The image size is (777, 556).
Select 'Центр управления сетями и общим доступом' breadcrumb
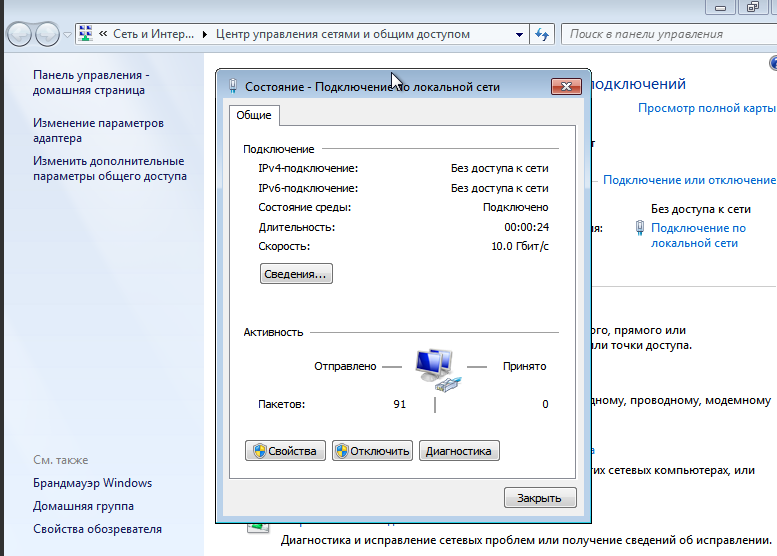[x=342, y=34]
